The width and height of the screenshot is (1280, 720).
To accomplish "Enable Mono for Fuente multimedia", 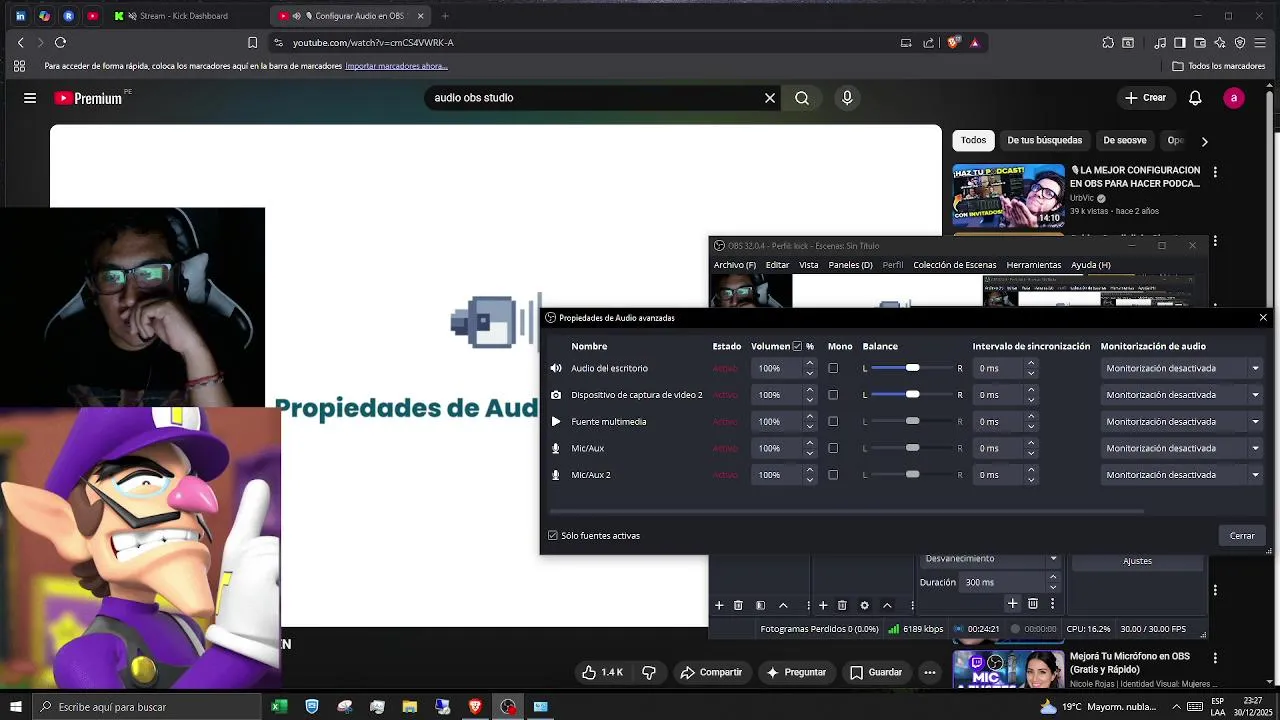I will tap(833, 422).
